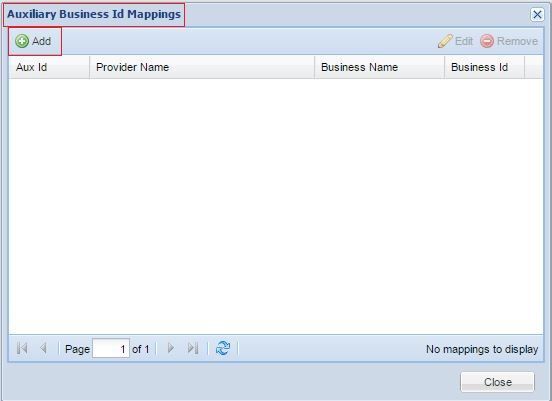552x401 pixels.
Task: Refresh the mappings grid
Action: (x=223, y=349)
